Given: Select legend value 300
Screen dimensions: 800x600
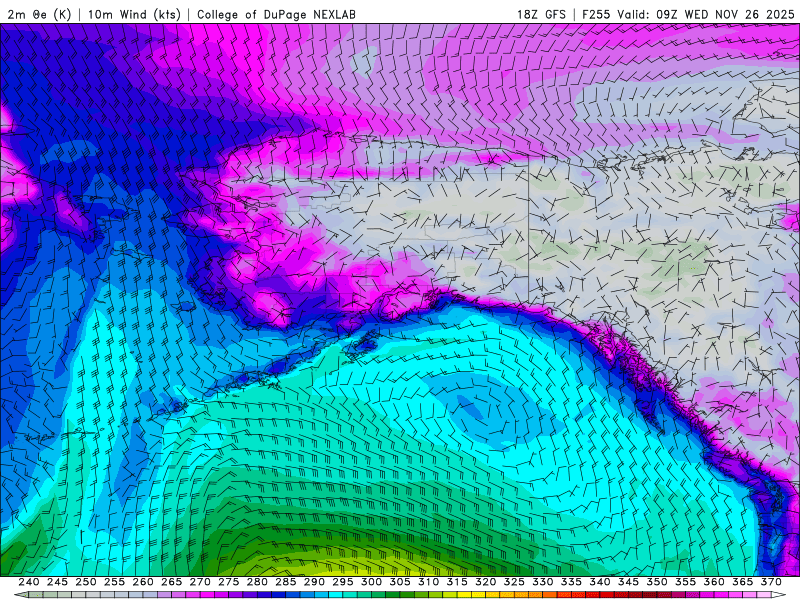Looking at the screenshot, I should pyautogui.click(x=371, y=582).
